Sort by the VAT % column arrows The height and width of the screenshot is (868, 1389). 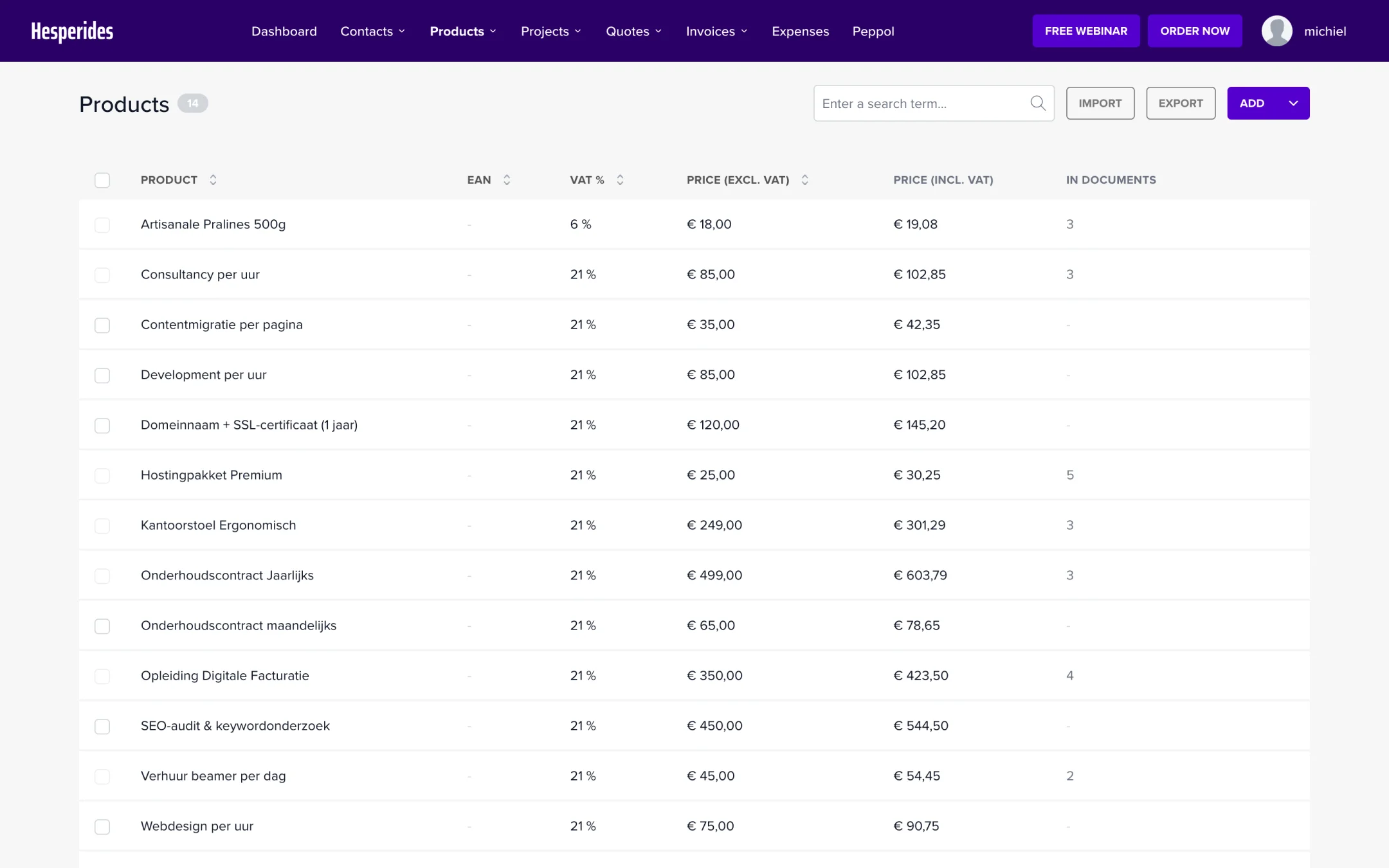pos(620,180)
